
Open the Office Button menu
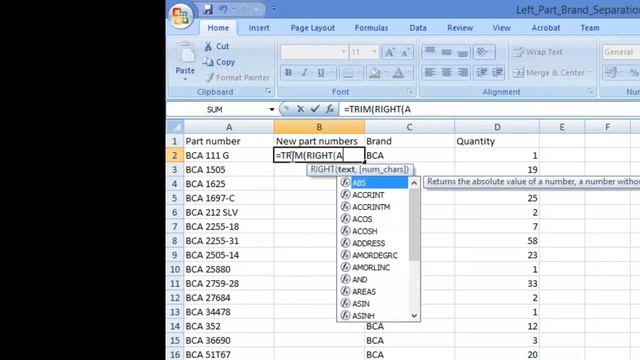[x=181, y=16]
